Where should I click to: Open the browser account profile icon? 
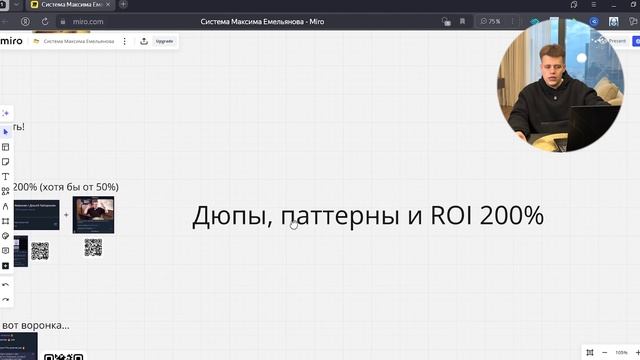click(x=25, y=22)
